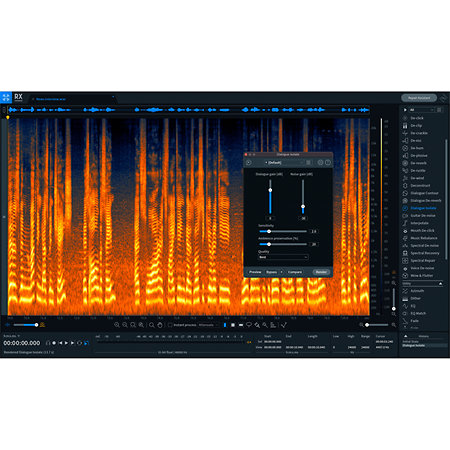Select the Dialogue Isolate module in list
This screenshot has height=450, width=450.
419,208
